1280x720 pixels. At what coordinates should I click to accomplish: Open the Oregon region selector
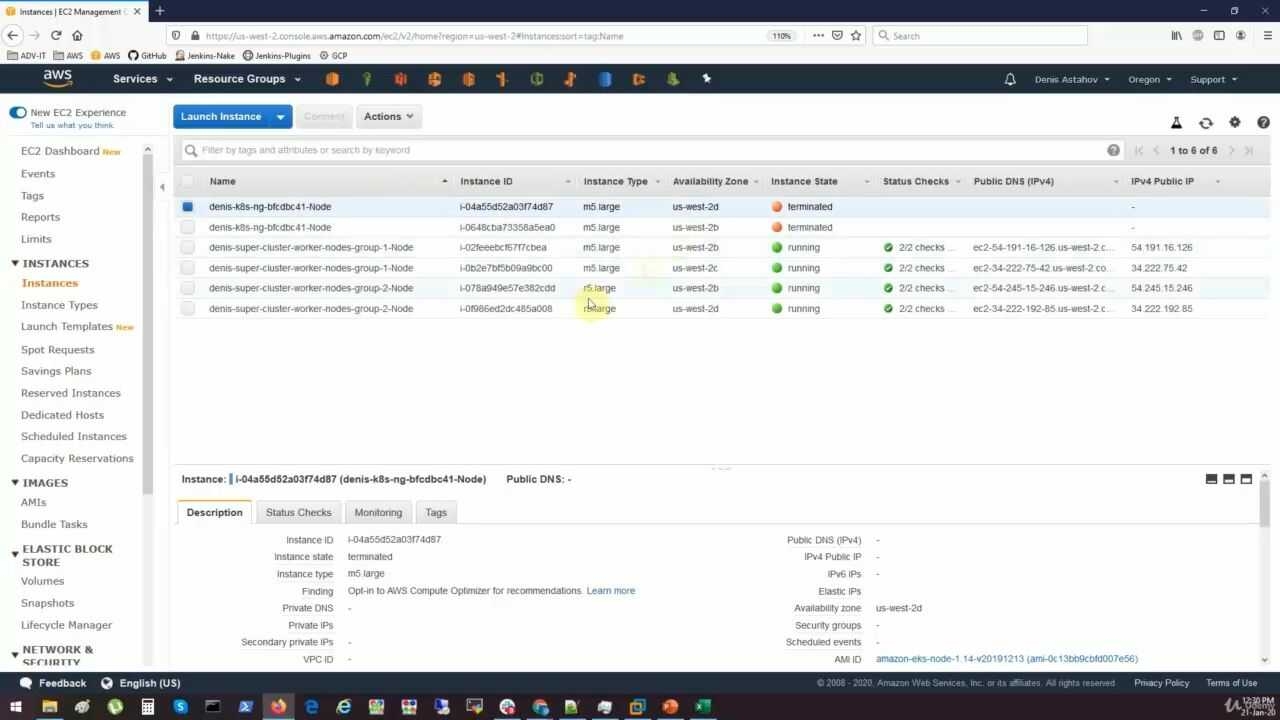(1150, 79)
